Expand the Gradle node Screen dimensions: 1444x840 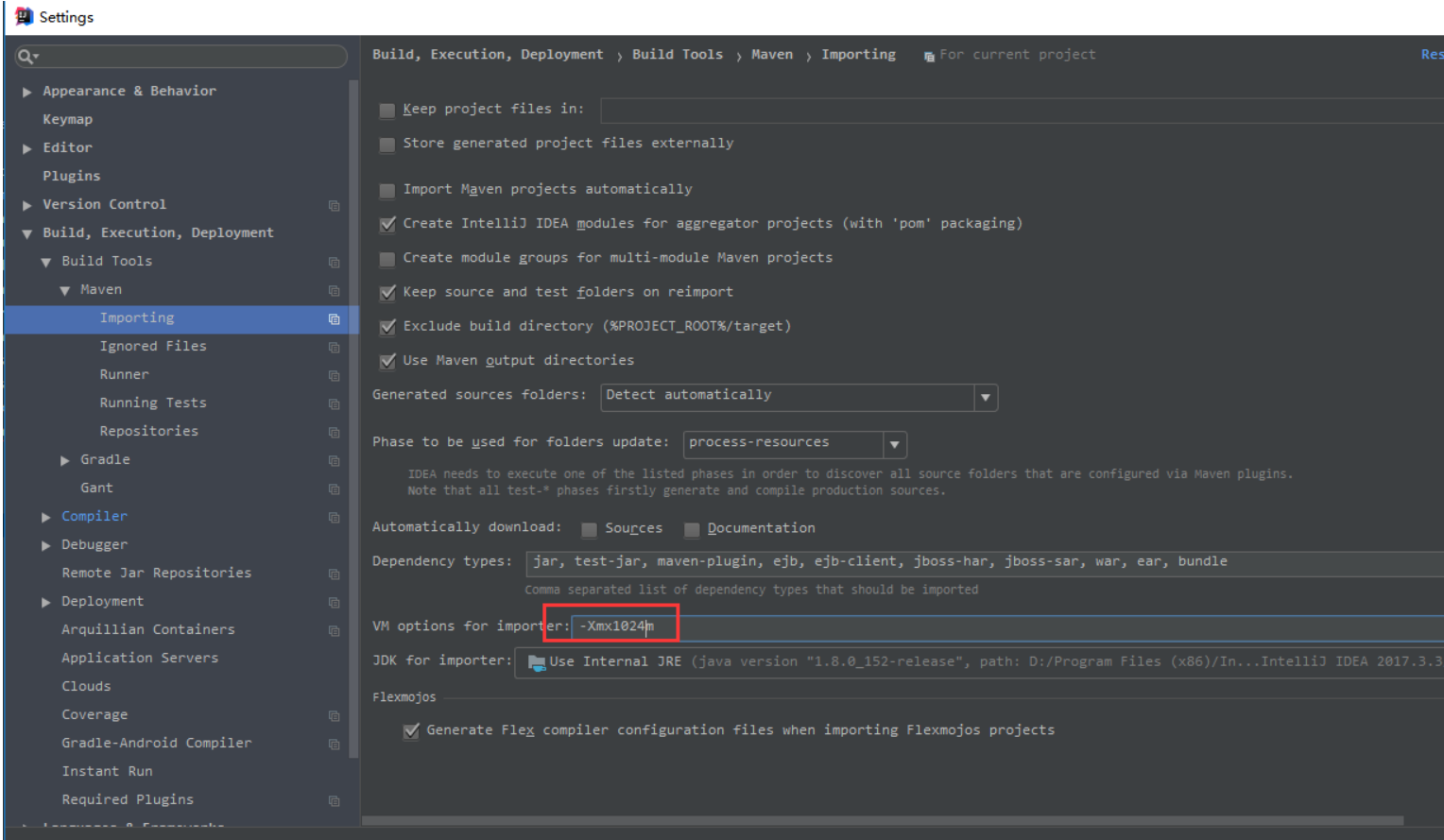65,460
